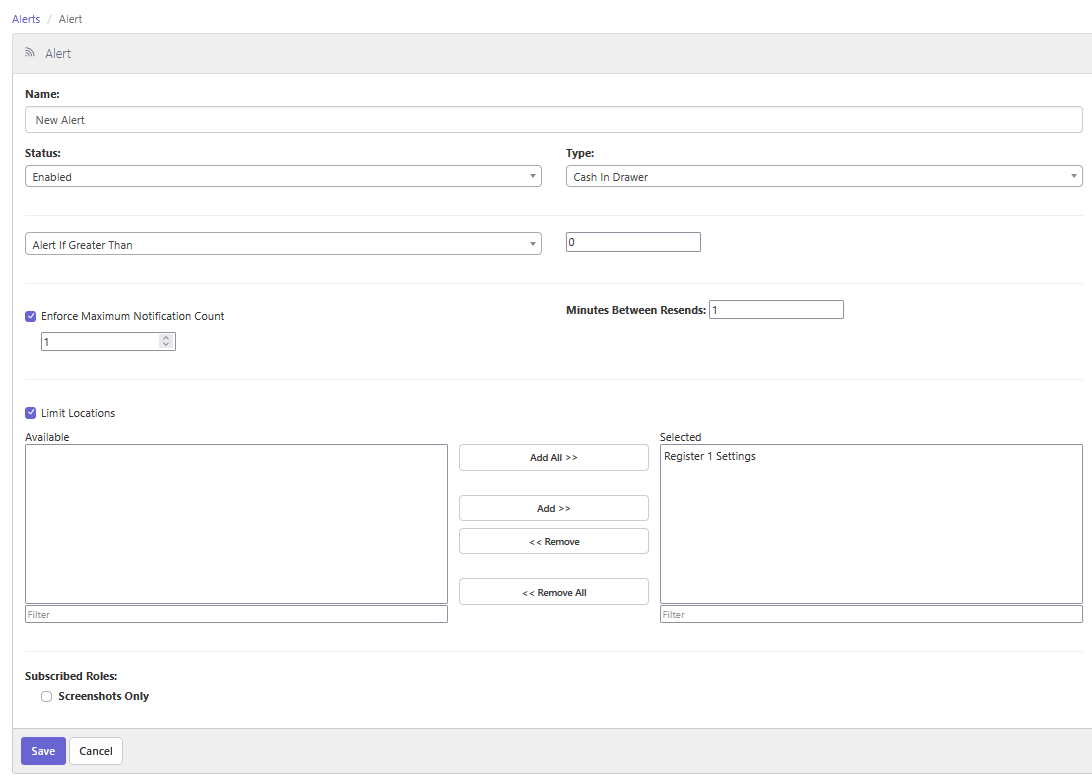Click the Cancel button
Image resolution: width=1092 pixels, height=783 pixels.
(x=96, y=751)
